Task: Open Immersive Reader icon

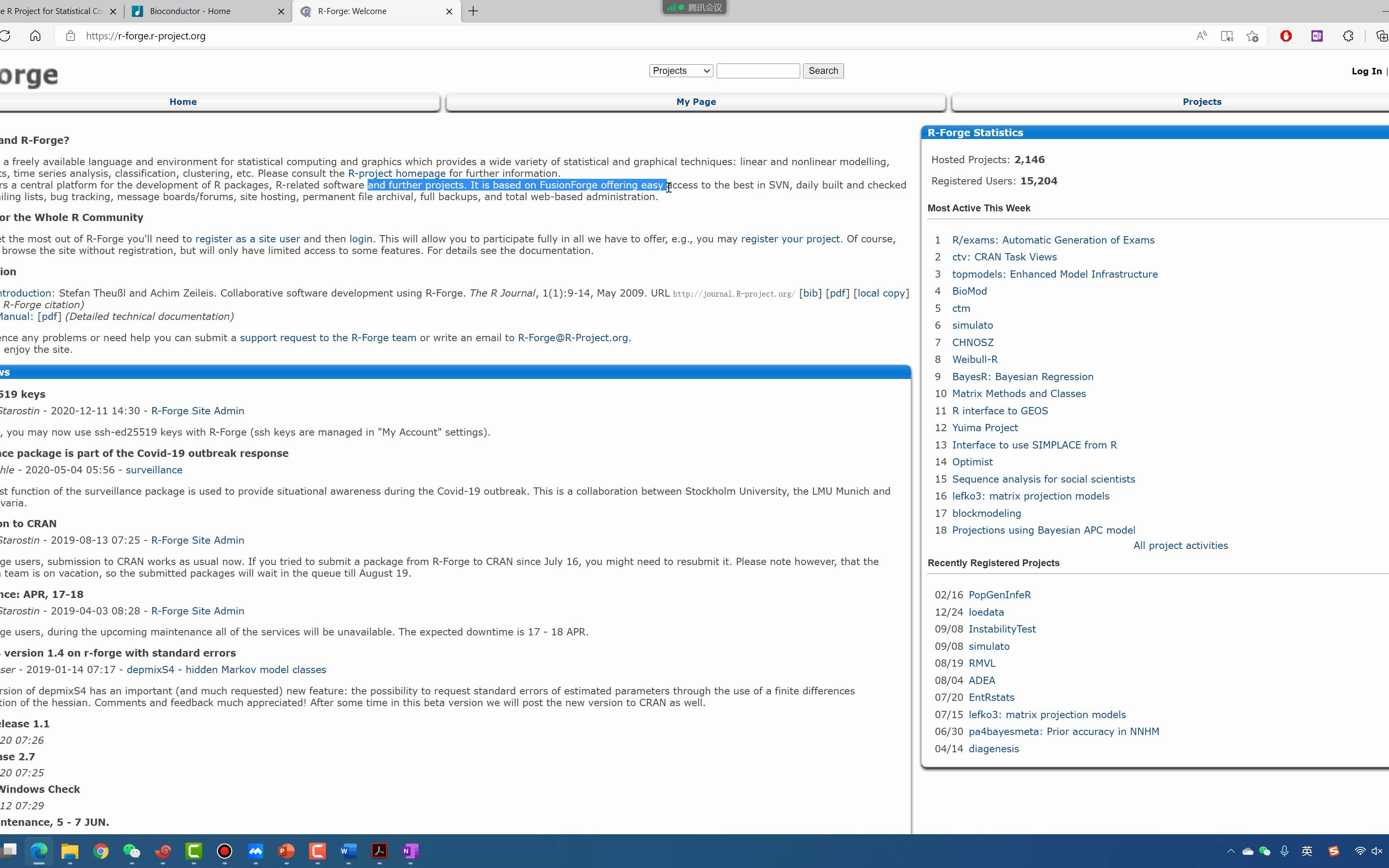Action: point(1227,36)
